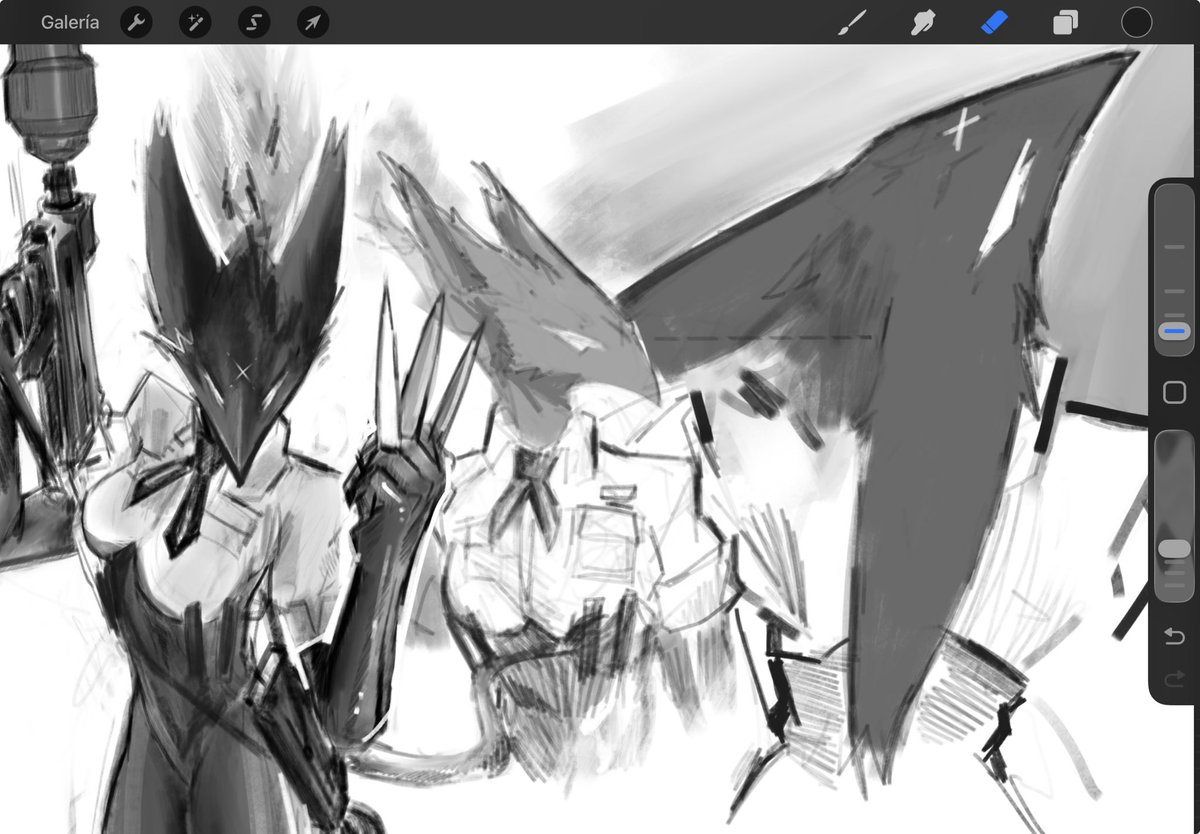Select the Smudge finger tool
Image resolution: width=1200 pixels, height=834 pixels.
click(x=923, y=22)
